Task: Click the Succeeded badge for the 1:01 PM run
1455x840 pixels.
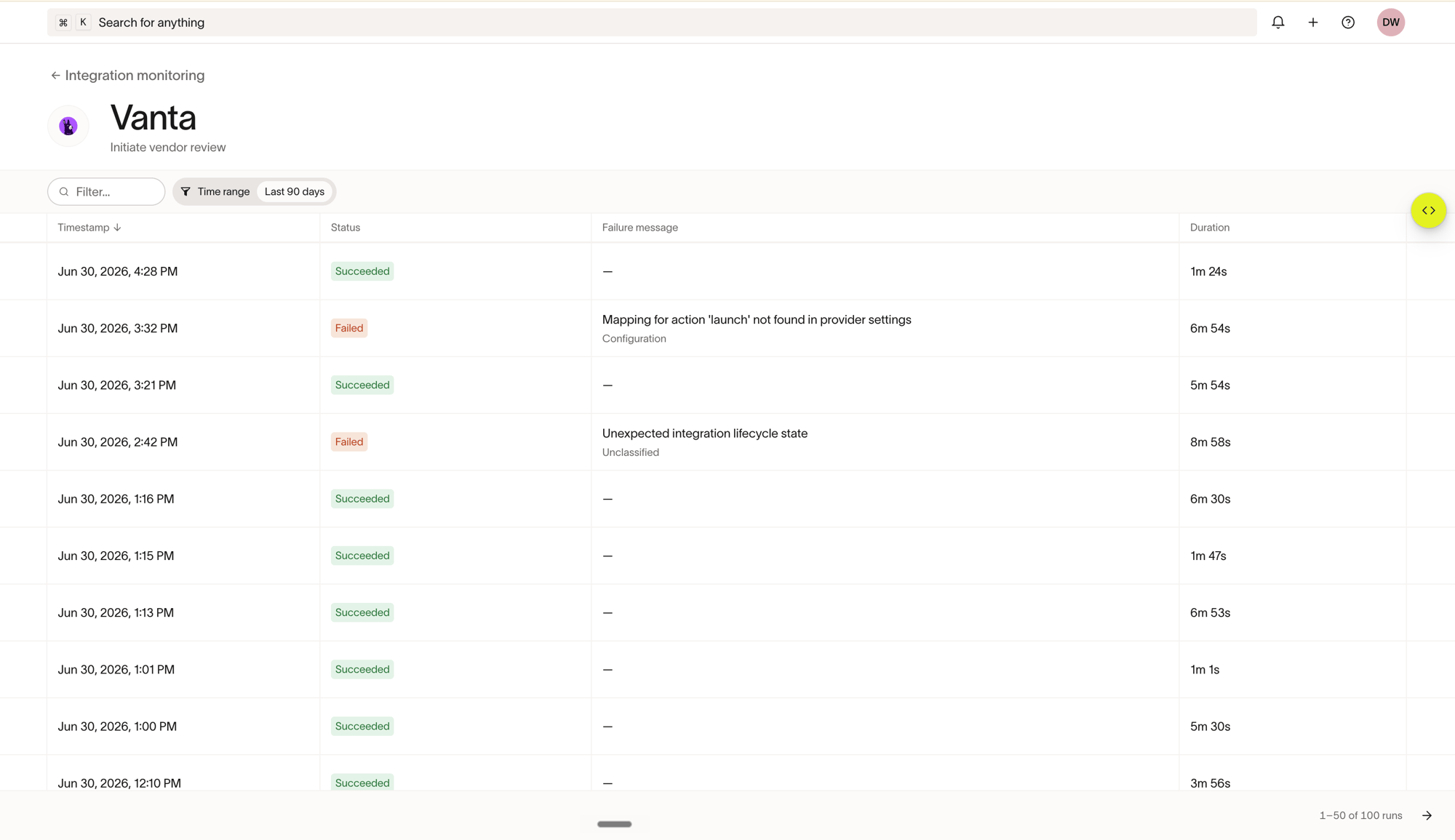Action: tap(362, 669)
